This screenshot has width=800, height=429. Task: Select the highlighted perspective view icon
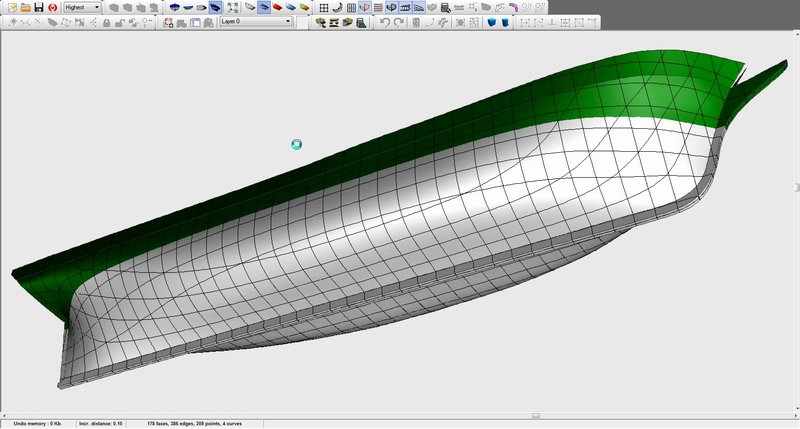coord(214,7)
